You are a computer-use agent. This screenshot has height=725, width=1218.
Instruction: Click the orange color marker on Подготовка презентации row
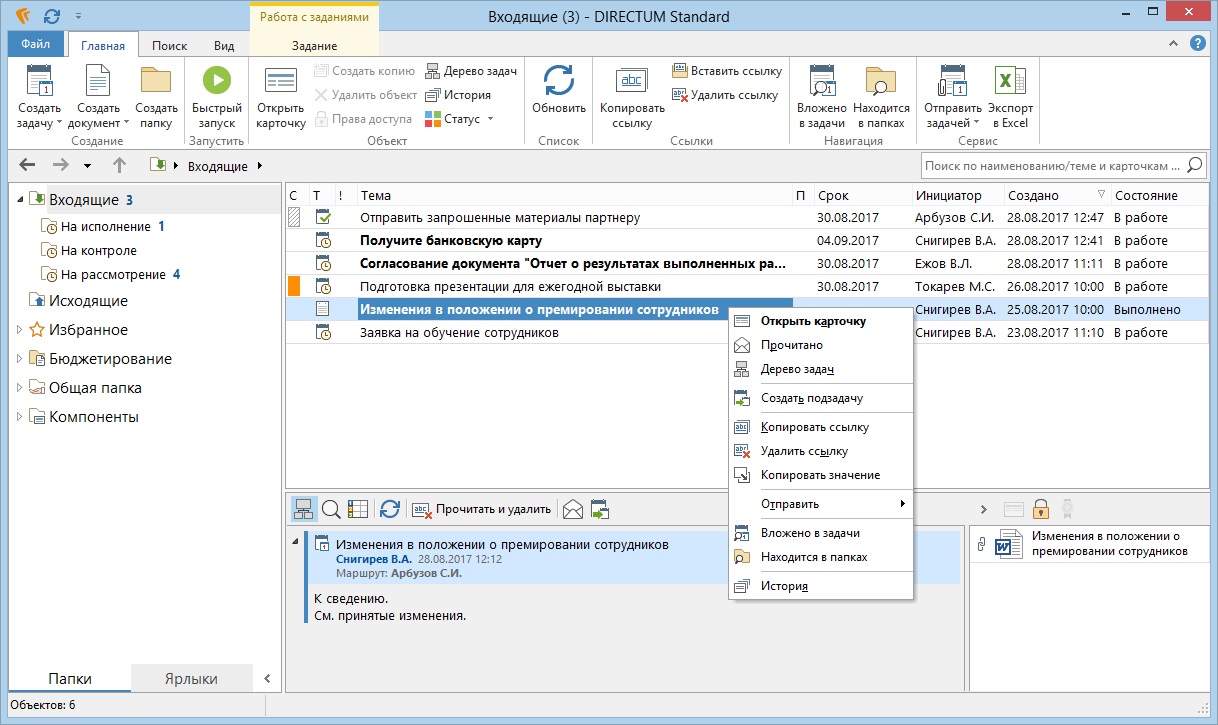coord(294,286)
